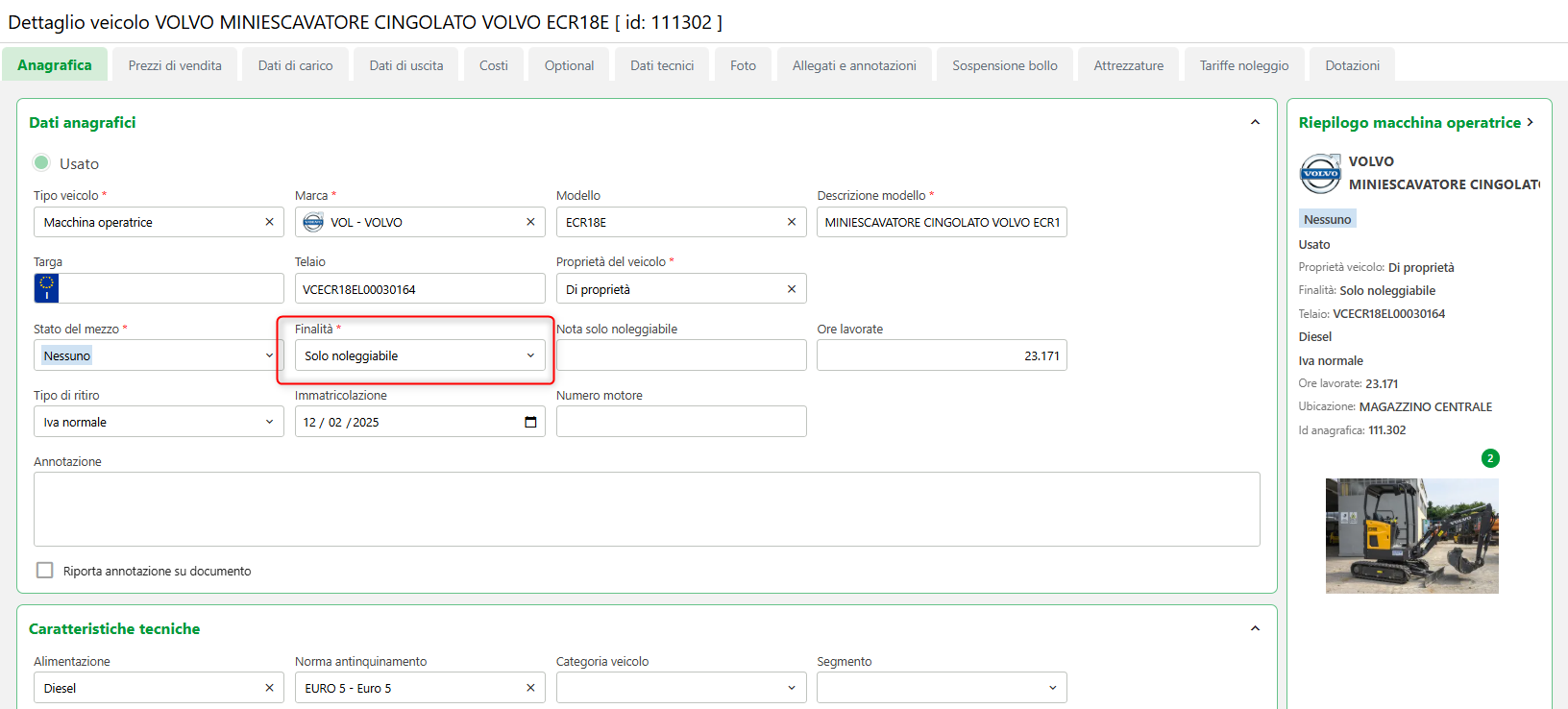Collapse the Dati anagrafici section
Screen dimensions: 1568x709
[x=1255, y=122]
